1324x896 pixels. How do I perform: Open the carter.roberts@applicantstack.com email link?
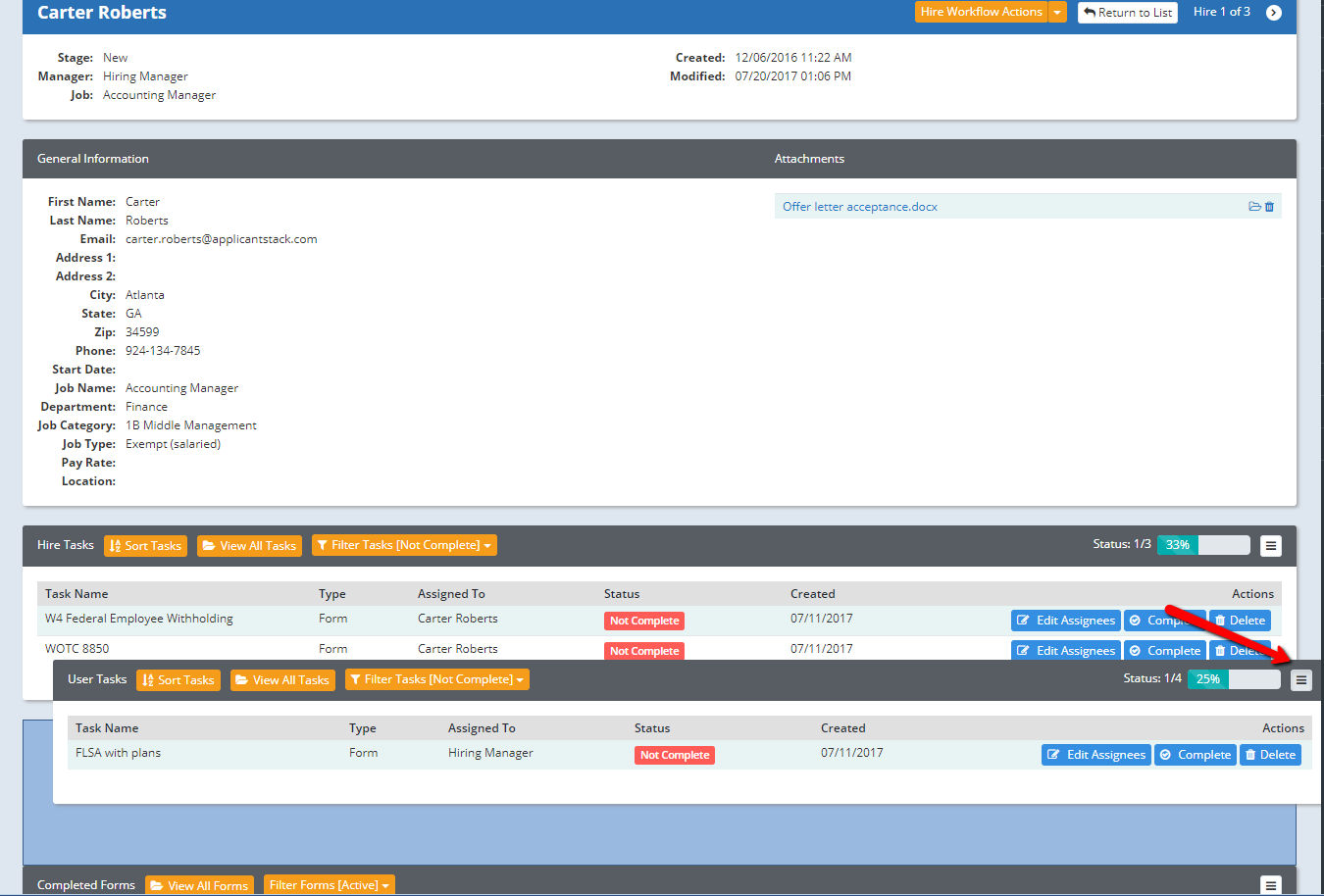(x=221, y=238)
